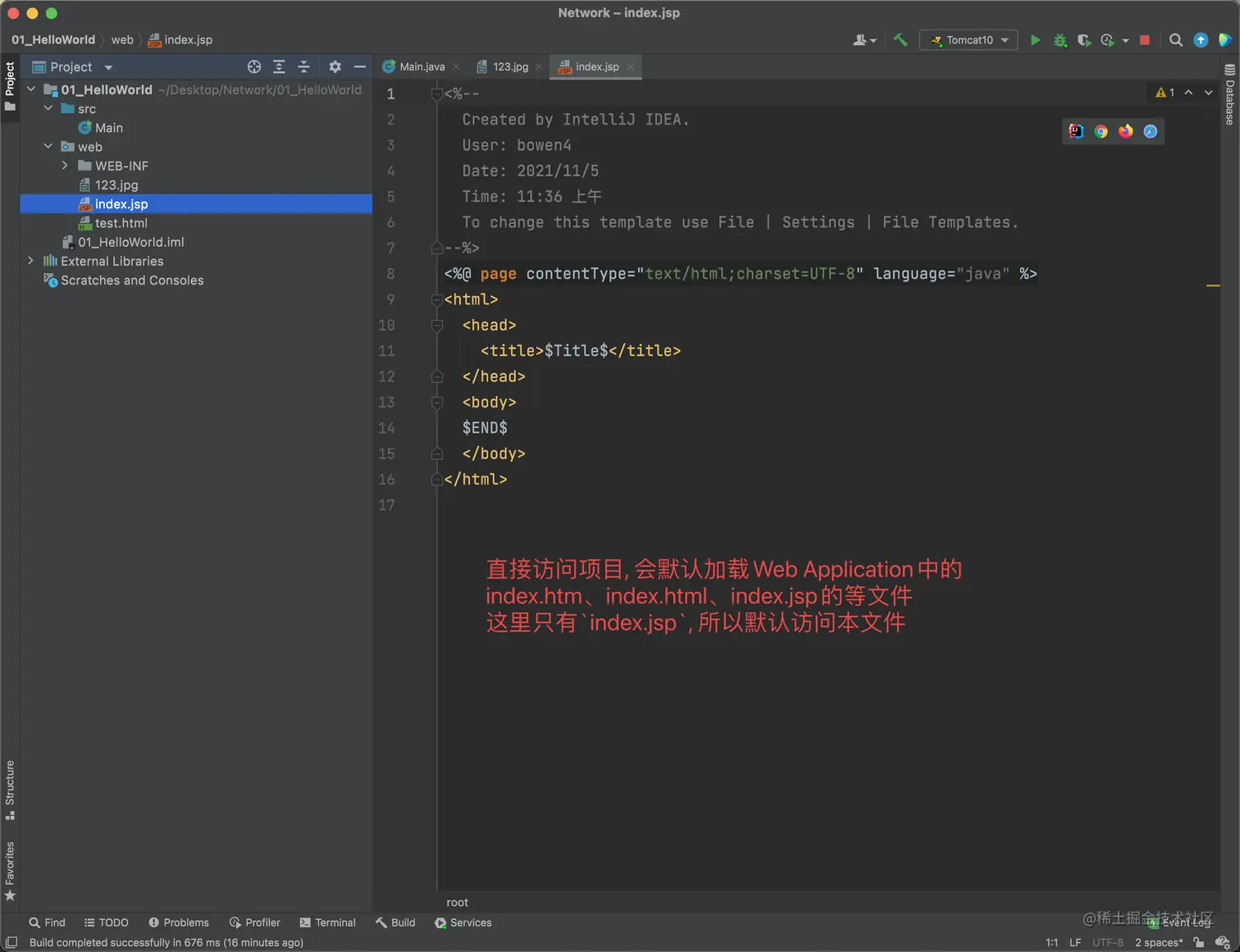
Task: Select Main class in project tree
Action: point(108,127)
